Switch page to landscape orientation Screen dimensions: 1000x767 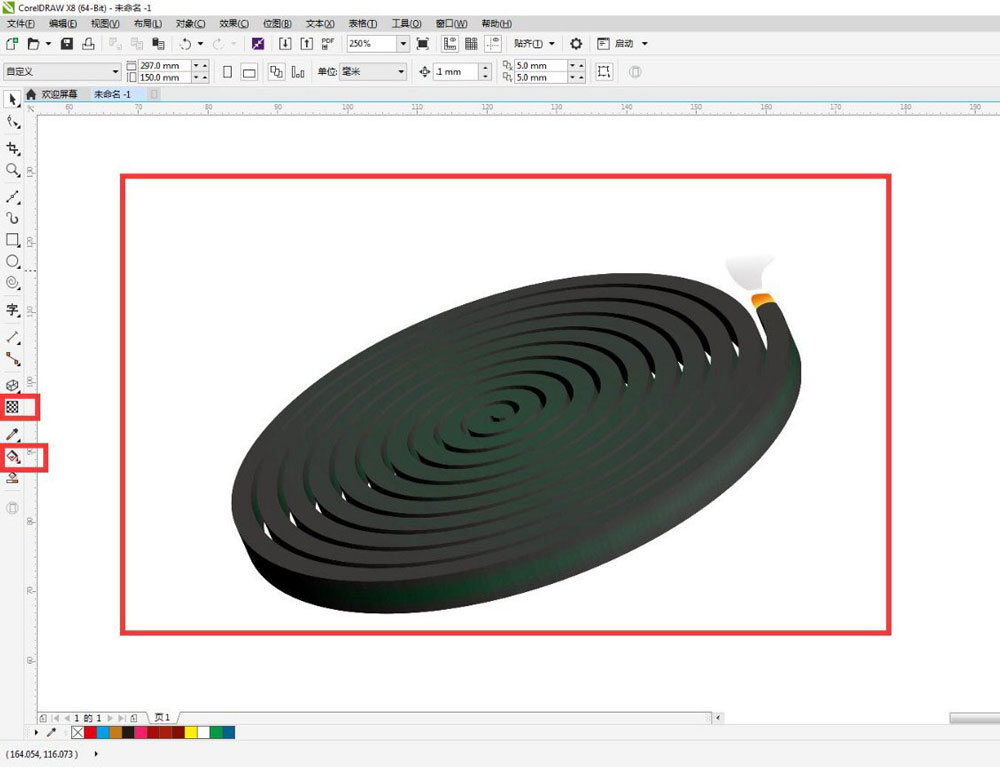(249, 72)
